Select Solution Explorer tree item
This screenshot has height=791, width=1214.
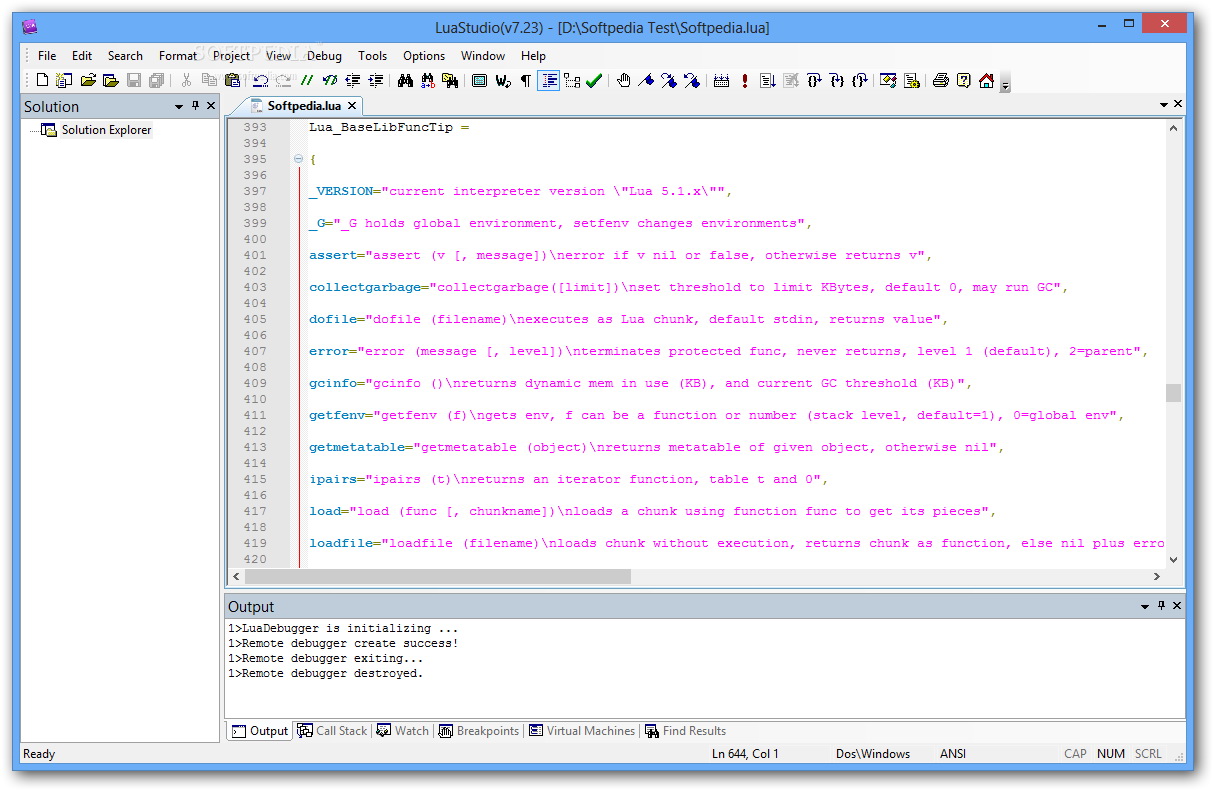click(x=106, y=130)
